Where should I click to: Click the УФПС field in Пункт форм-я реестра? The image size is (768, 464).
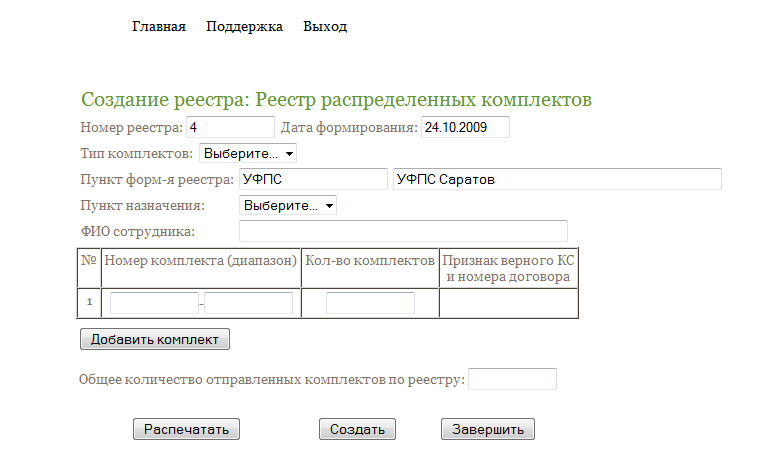(x=313, y=179)
